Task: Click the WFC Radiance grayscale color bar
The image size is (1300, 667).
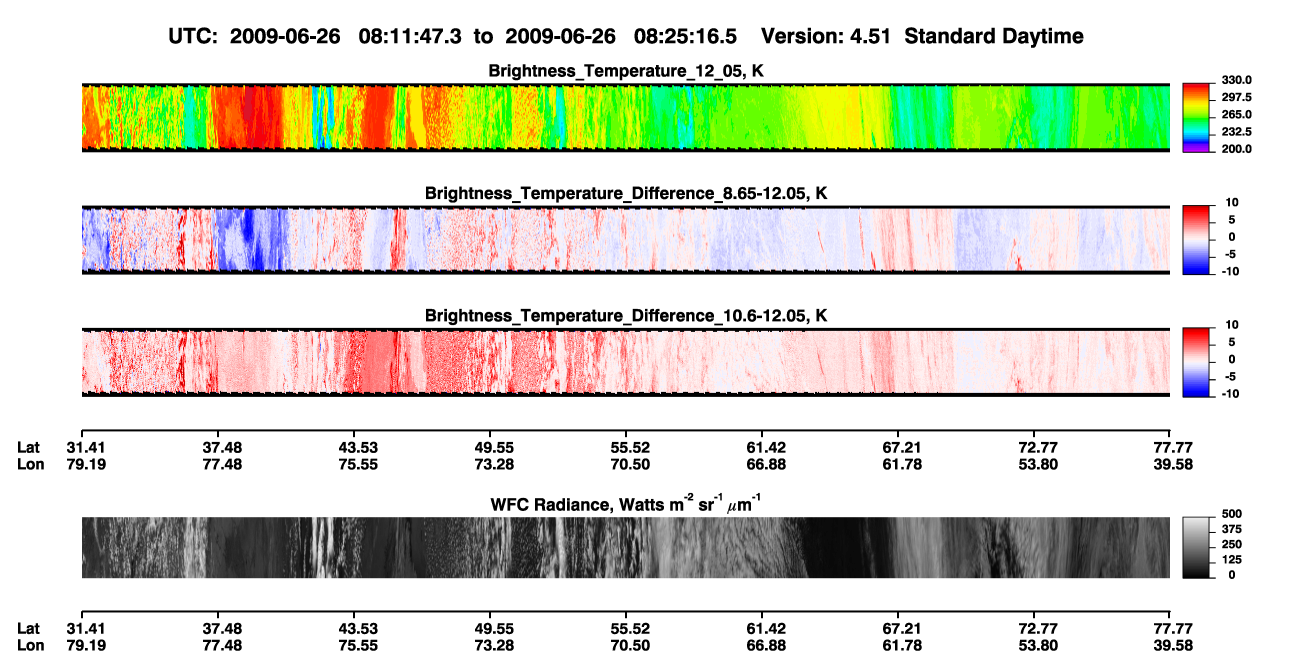Action: pos(1197,548)
